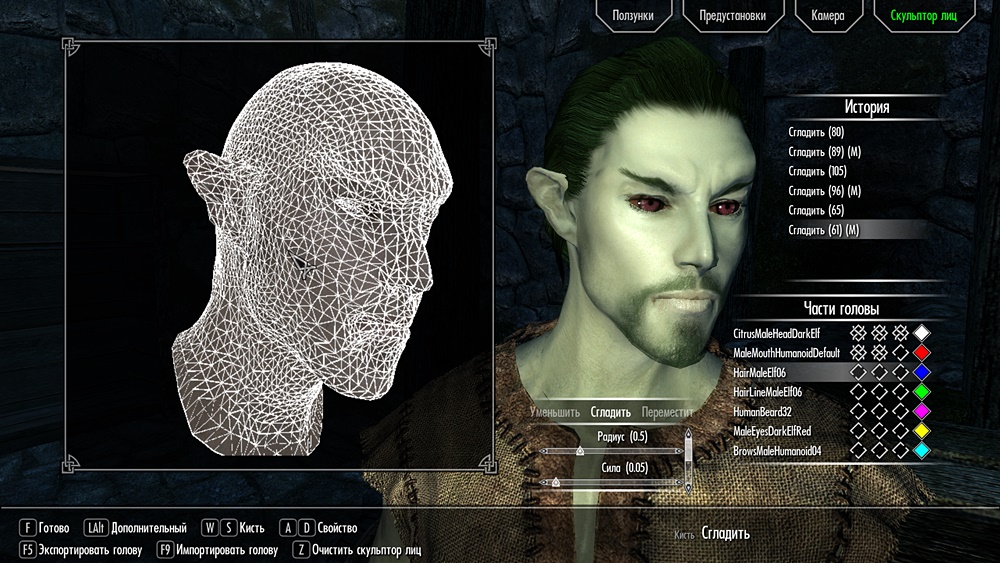This screenshot has height=563, width=1000.
Task: Select the MaleEyesDarkElfRed head part
Action: 772,431
